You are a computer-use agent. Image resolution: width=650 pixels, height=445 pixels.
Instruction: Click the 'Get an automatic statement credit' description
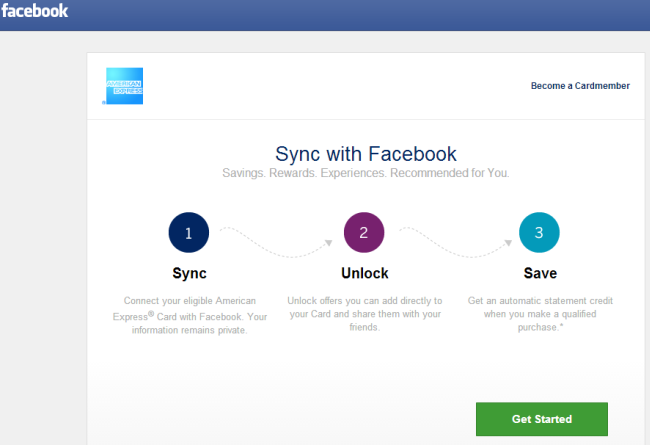540,314
